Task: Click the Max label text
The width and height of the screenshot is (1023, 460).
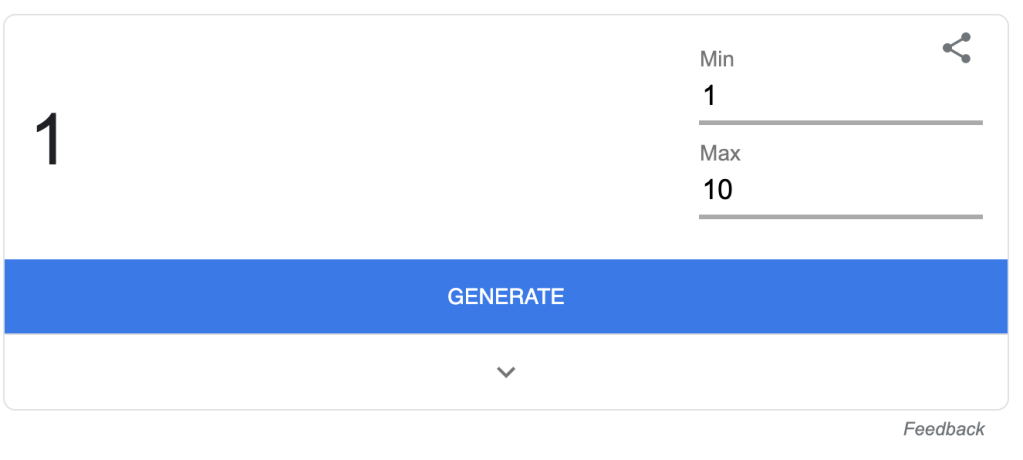Action: [x=720, y=153]
